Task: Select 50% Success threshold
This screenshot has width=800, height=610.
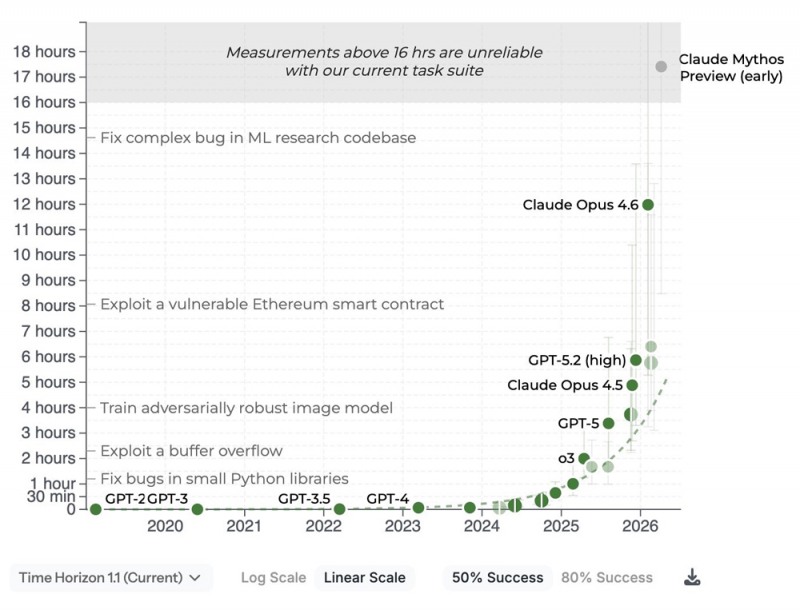Action: 497,577
